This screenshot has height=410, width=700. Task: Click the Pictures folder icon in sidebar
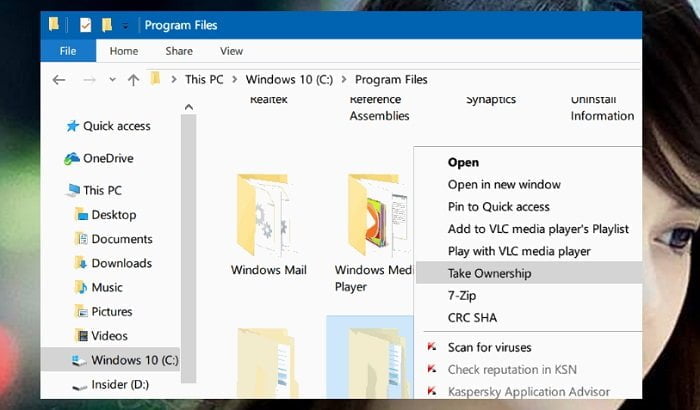pos(81,311)
